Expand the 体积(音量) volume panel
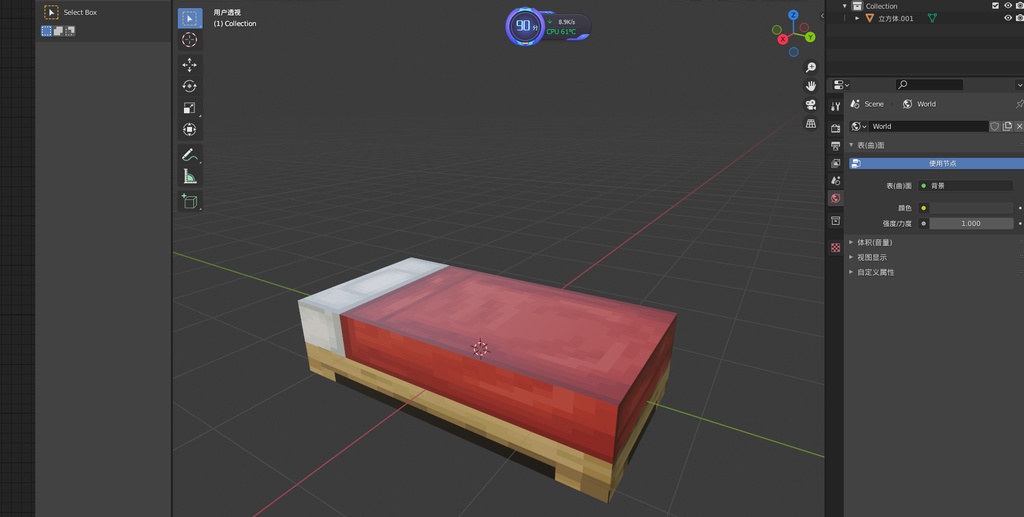 (x=851, y=242)
